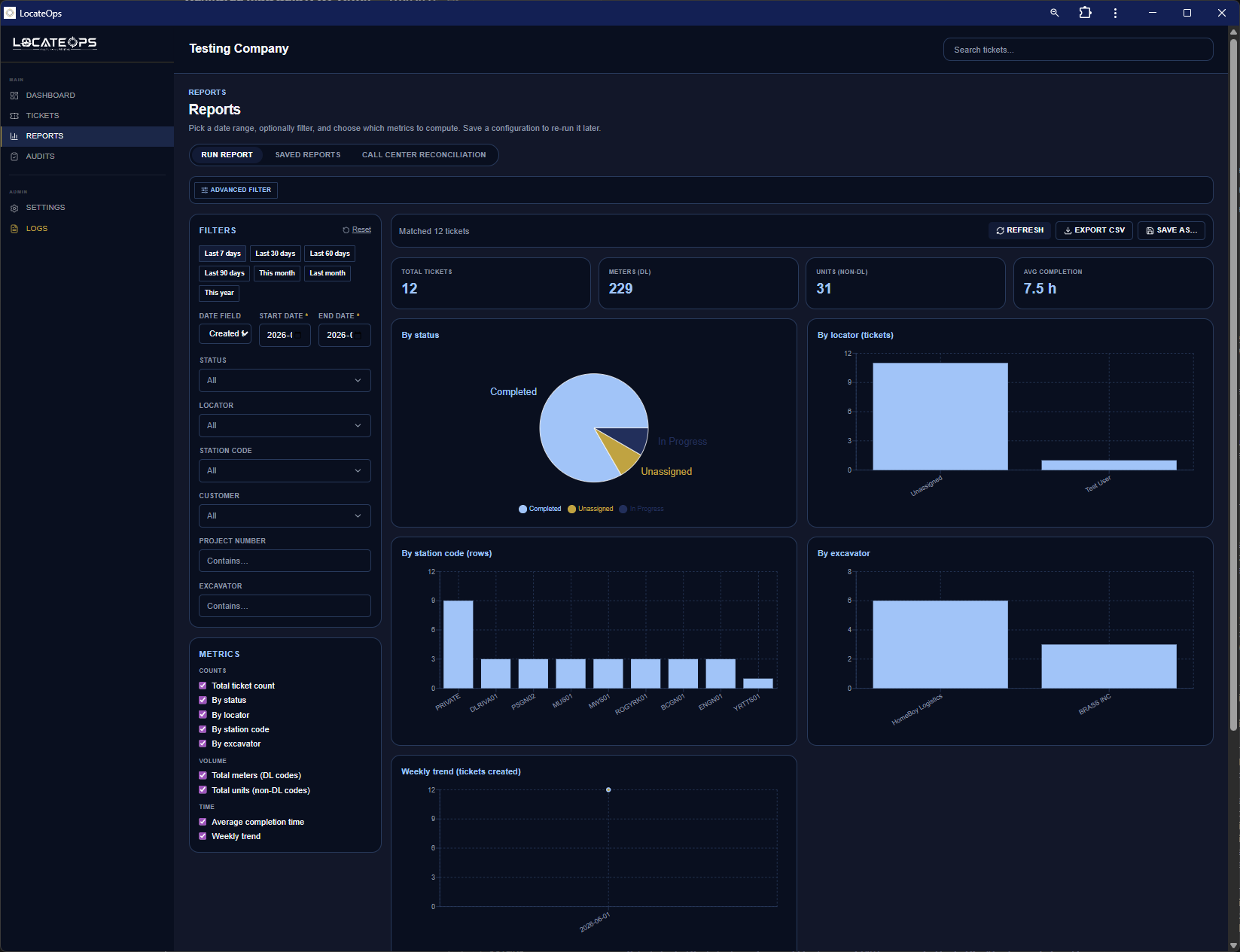Uncheck the By excavator metric
Viewport: 1240px width, 952px height.
pyautogui.click(x=203, y=744)
